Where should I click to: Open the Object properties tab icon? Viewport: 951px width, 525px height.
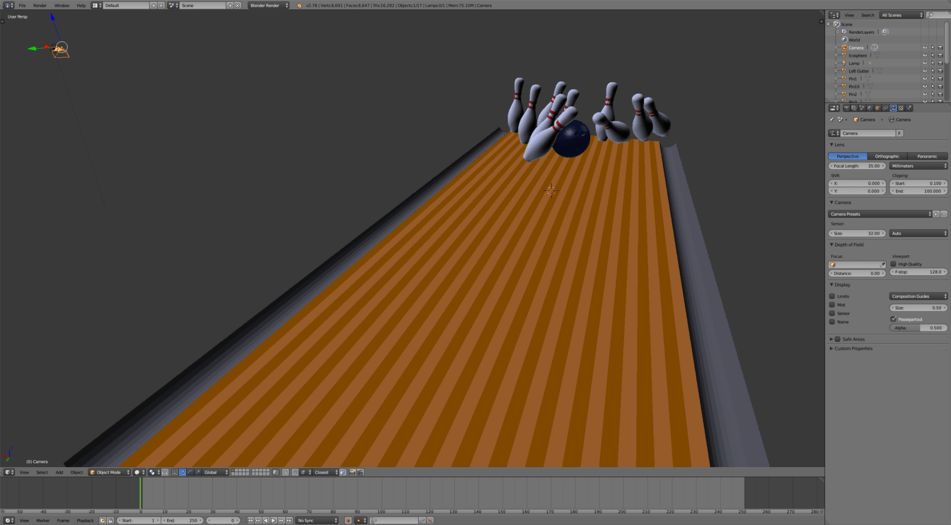pos(877,108)
